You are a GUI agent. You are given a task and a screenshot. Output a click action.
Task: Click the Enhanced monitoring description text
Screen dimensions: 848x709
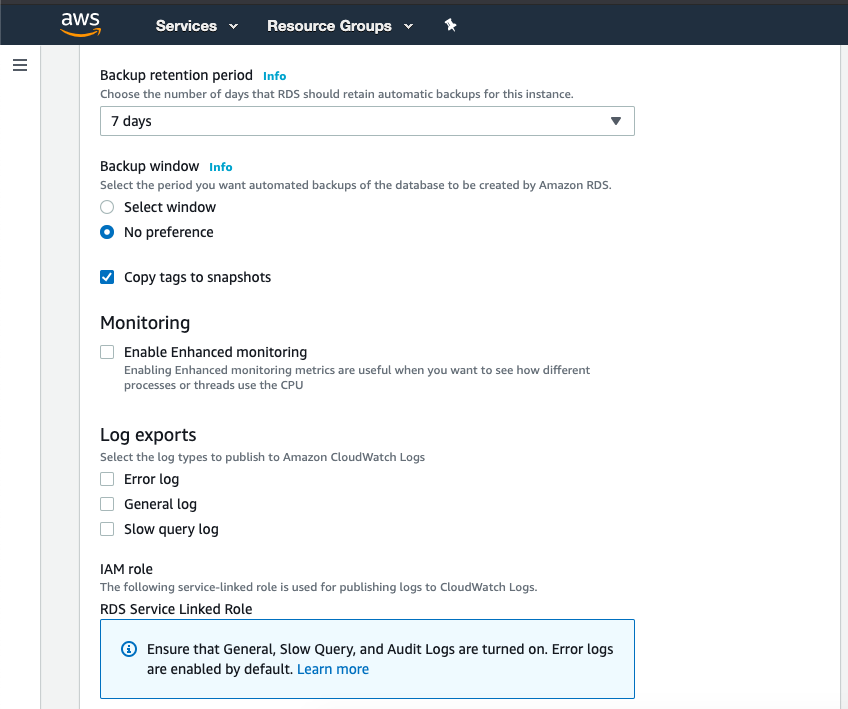click(357, 377)
